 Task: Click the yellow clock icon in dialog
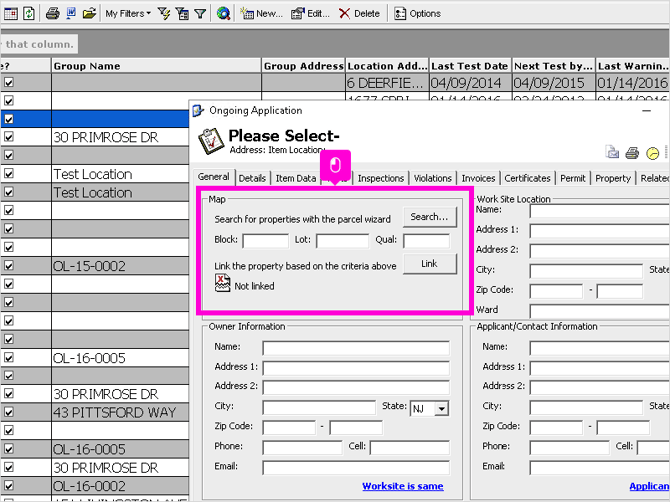coord(652,153)
